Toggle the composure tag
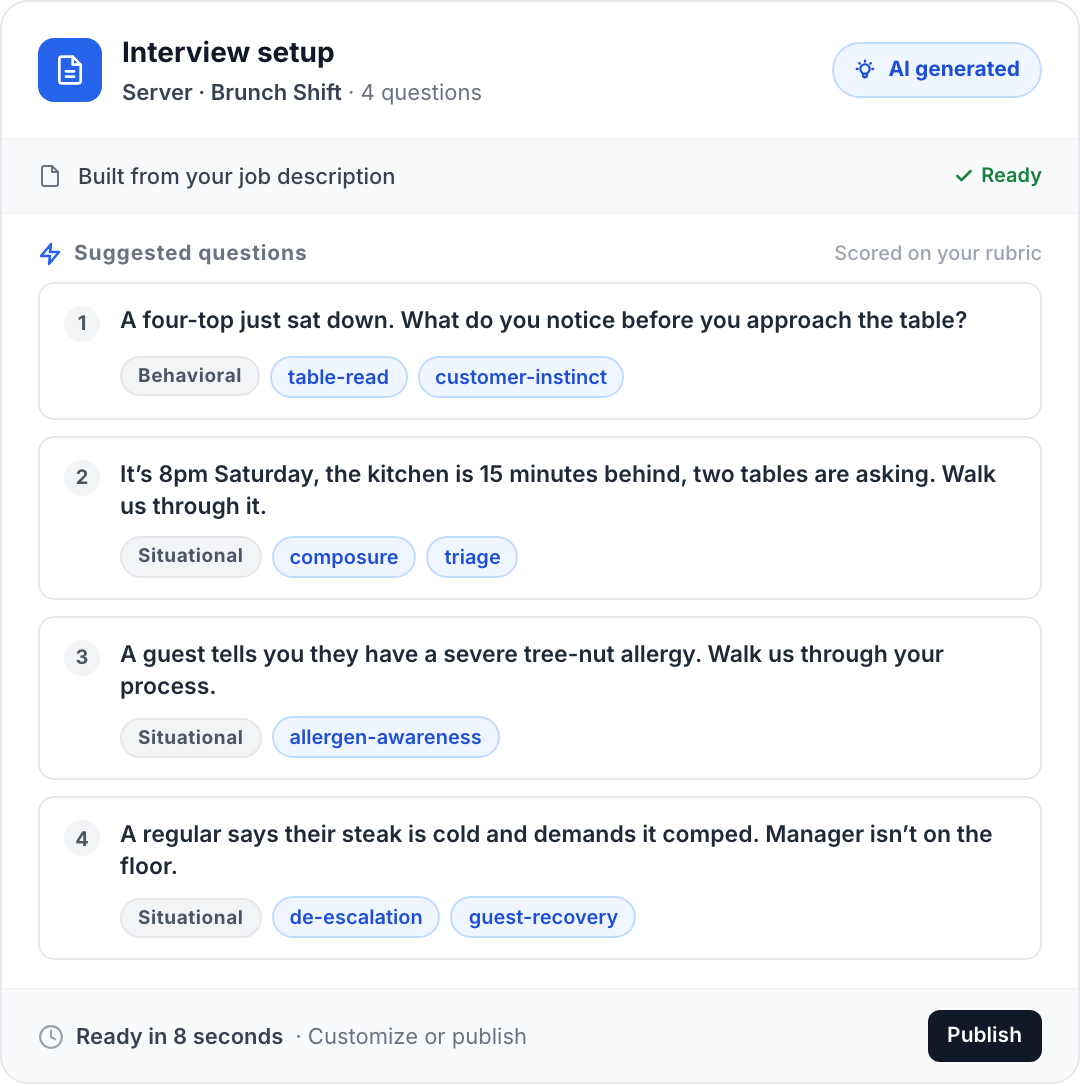Viewport: 1080px width, 1086px height. point(344,556)
